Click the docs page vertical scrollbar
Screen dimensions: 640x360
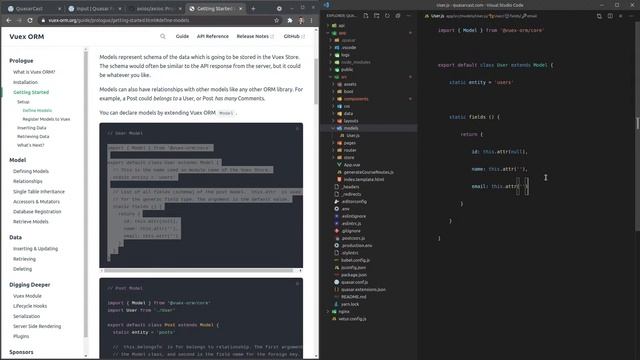click(316, 81)
